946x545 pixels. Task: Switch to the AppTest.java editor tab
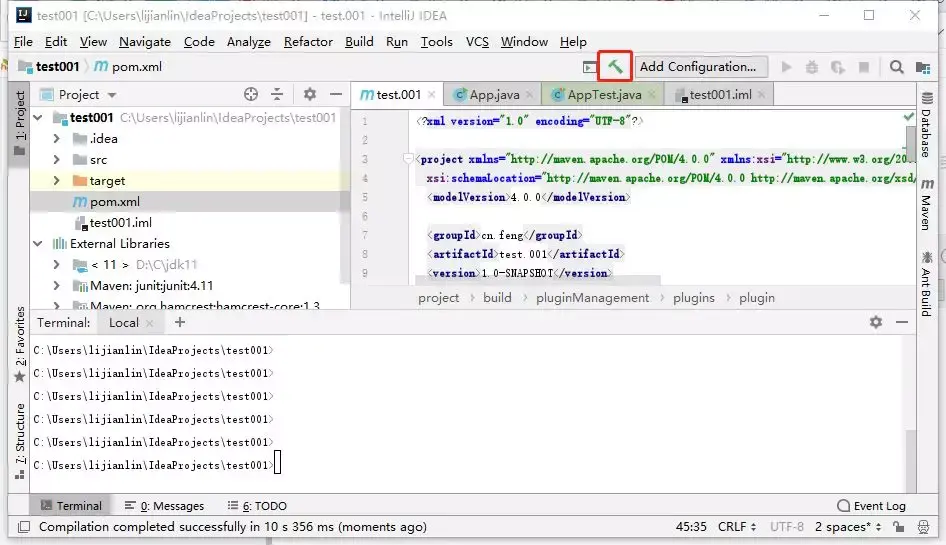pos(603,95)
